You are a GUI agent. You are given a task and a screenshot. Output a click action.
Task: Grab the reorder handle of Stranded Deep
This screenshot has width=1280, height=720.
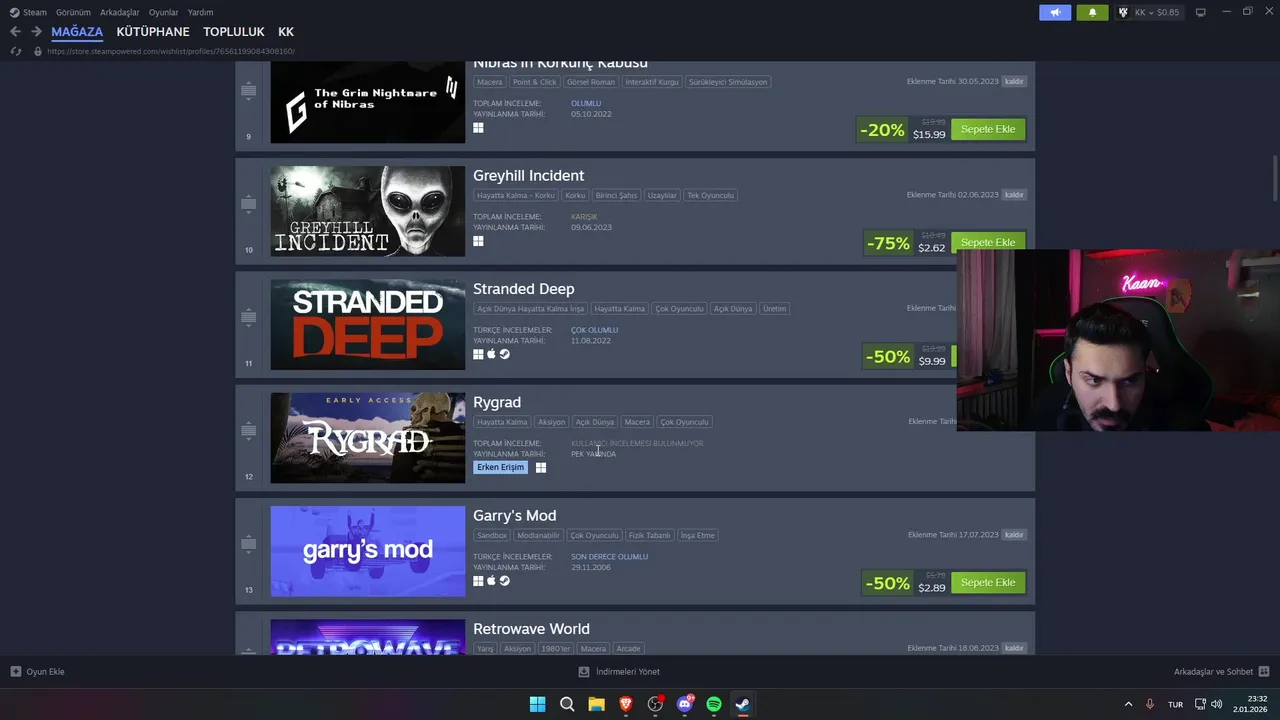(248, 317)
